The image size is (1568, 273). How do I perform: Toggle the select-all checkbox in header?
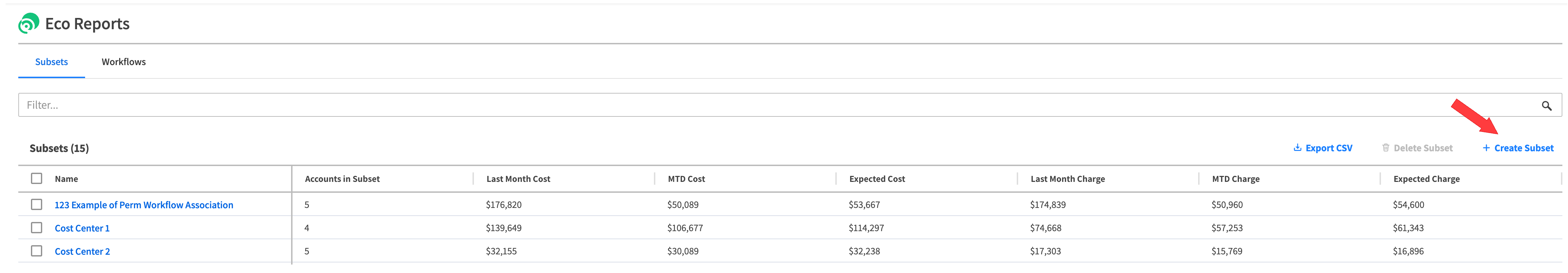37,179
